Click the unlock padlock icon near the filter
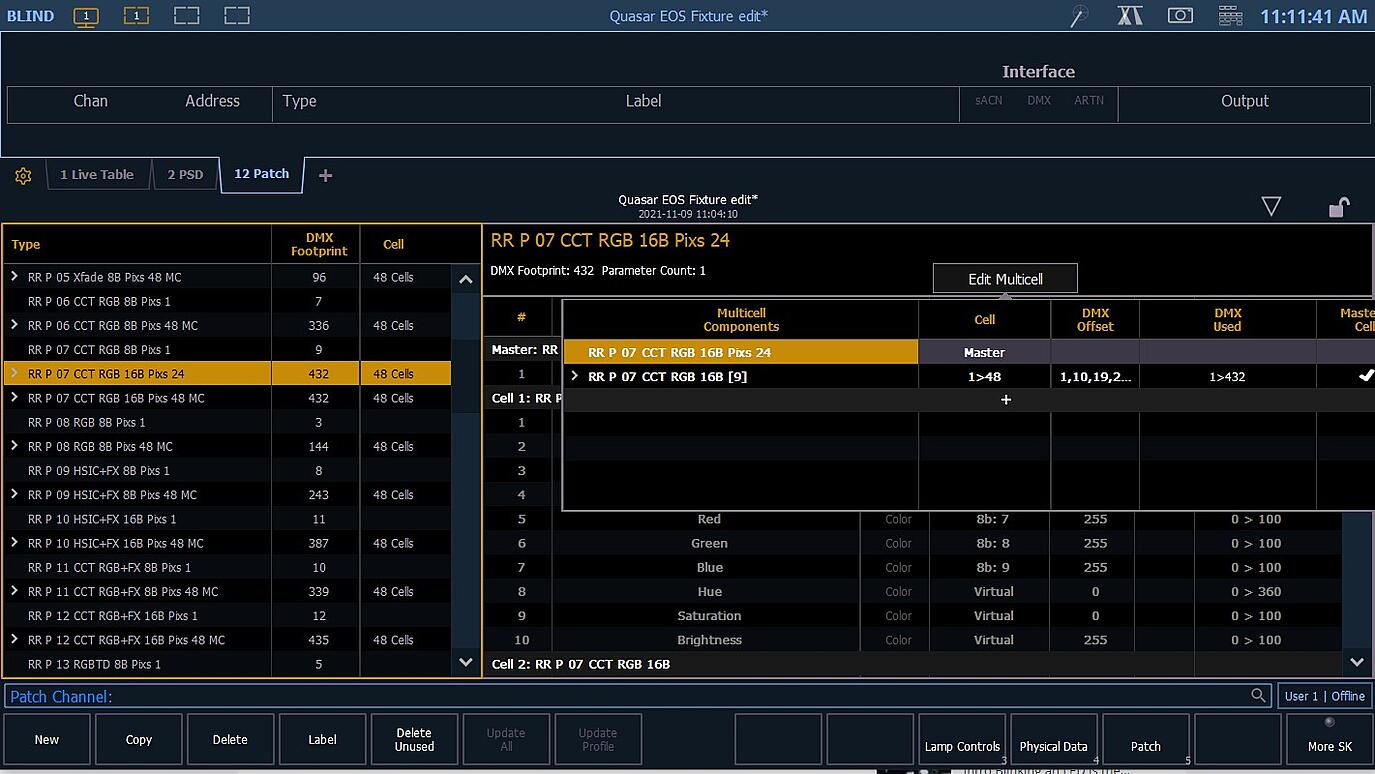Viewport: 1375px width, 774px height. pyautogui.click(x=1339, y=206)
